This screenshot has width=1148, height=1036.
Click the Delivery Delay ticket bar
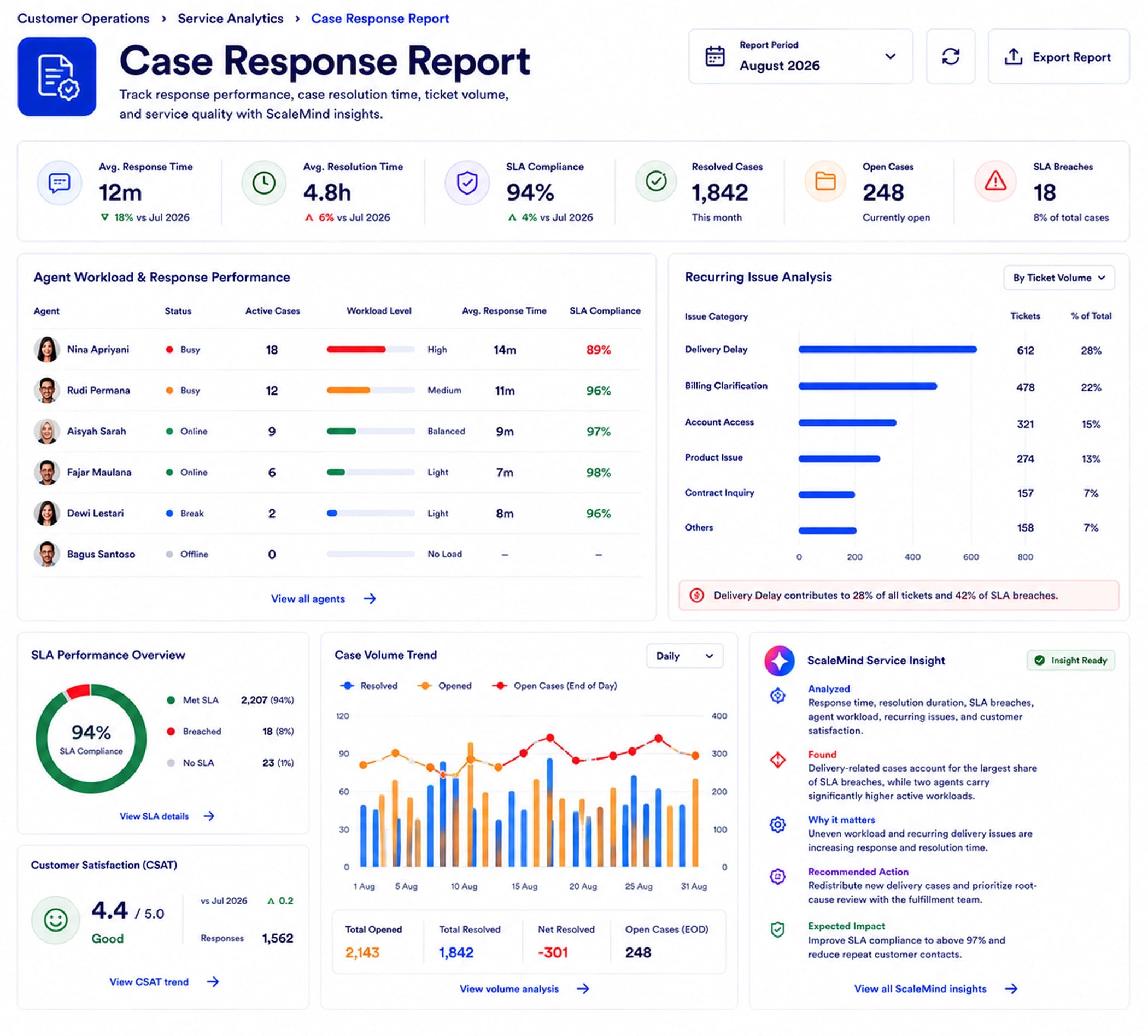click(x=888, y=350)
